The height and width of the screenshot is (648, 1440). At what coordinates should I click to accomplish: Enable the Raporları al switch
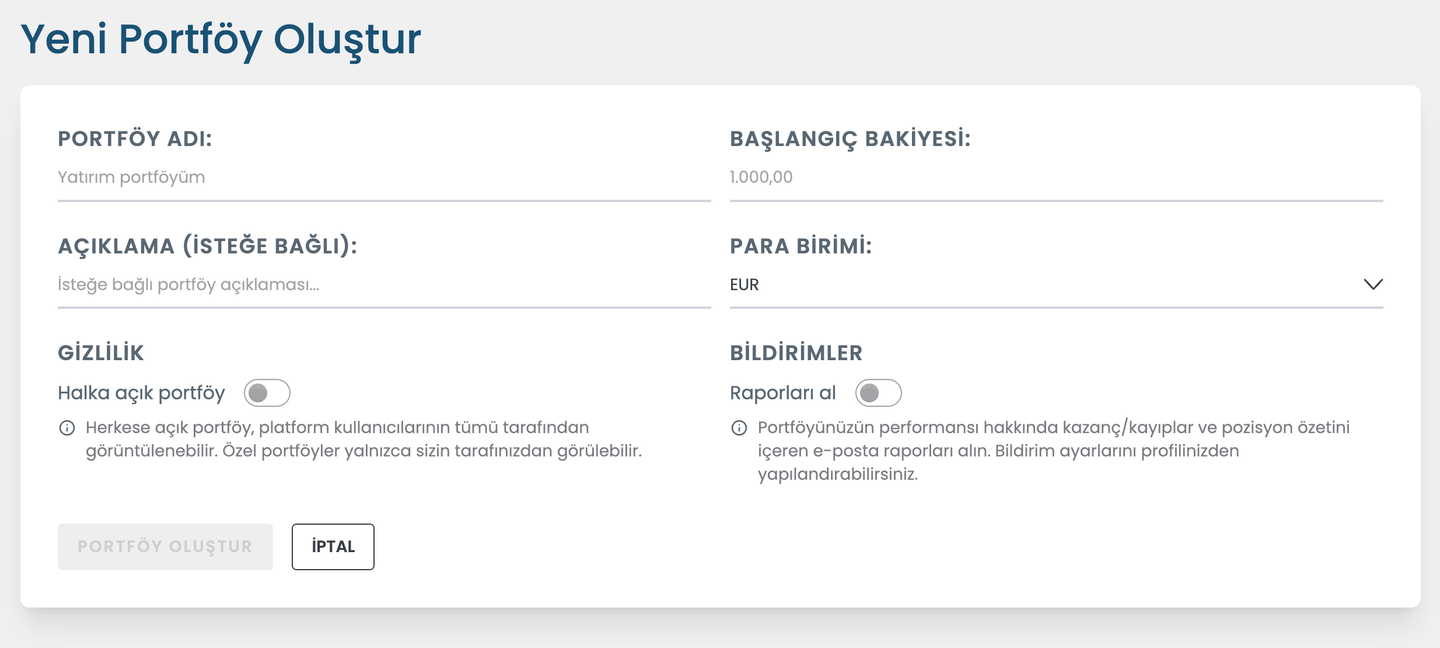tap(878, 393)
